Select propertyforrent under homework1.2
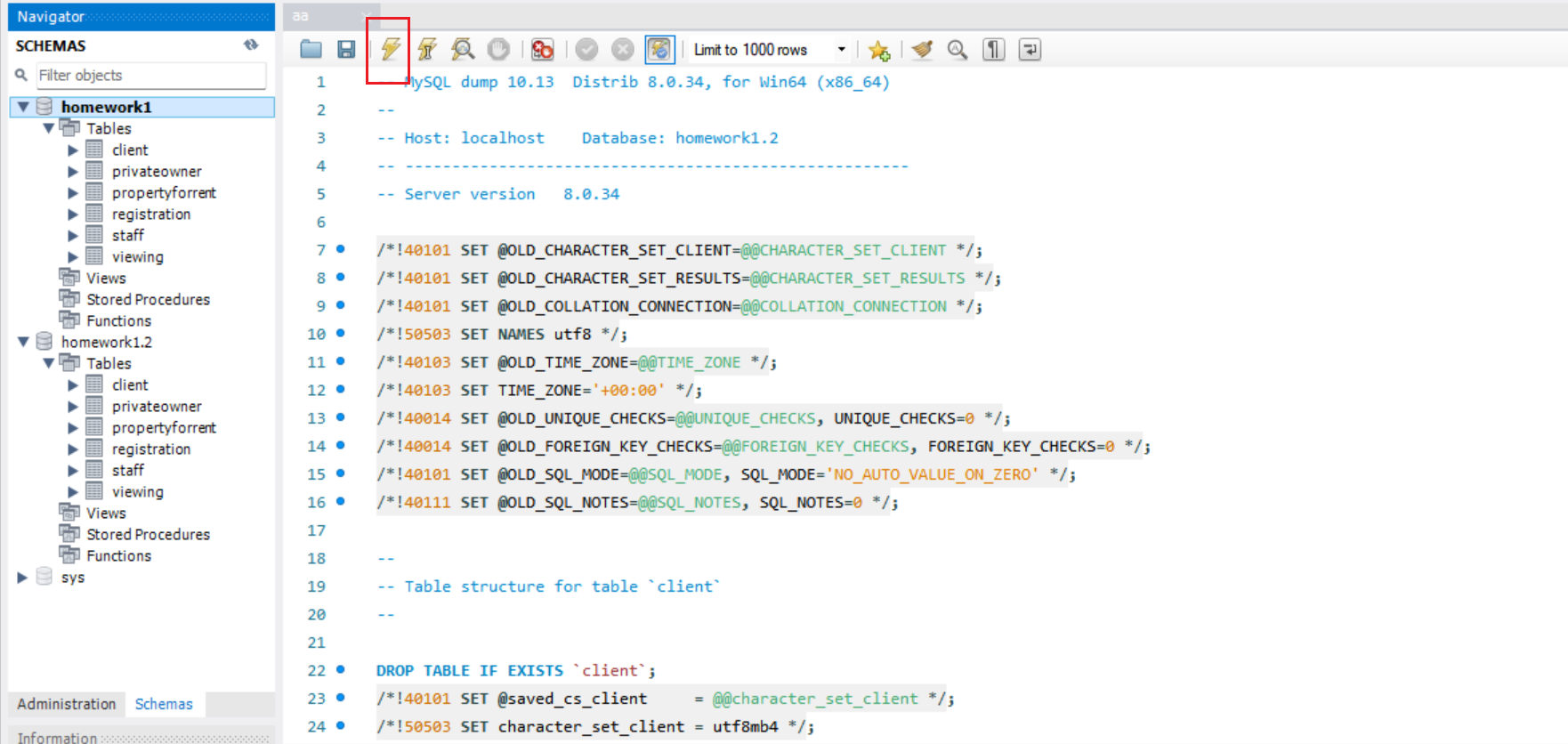This screenshot has width=1568, height=744. pos(164,428)
